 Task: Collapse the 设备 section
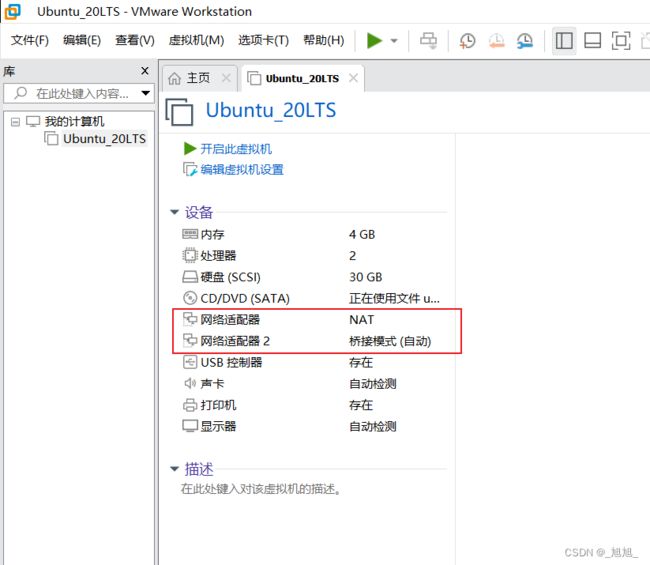pyautogui.click(x=174, y=212)
